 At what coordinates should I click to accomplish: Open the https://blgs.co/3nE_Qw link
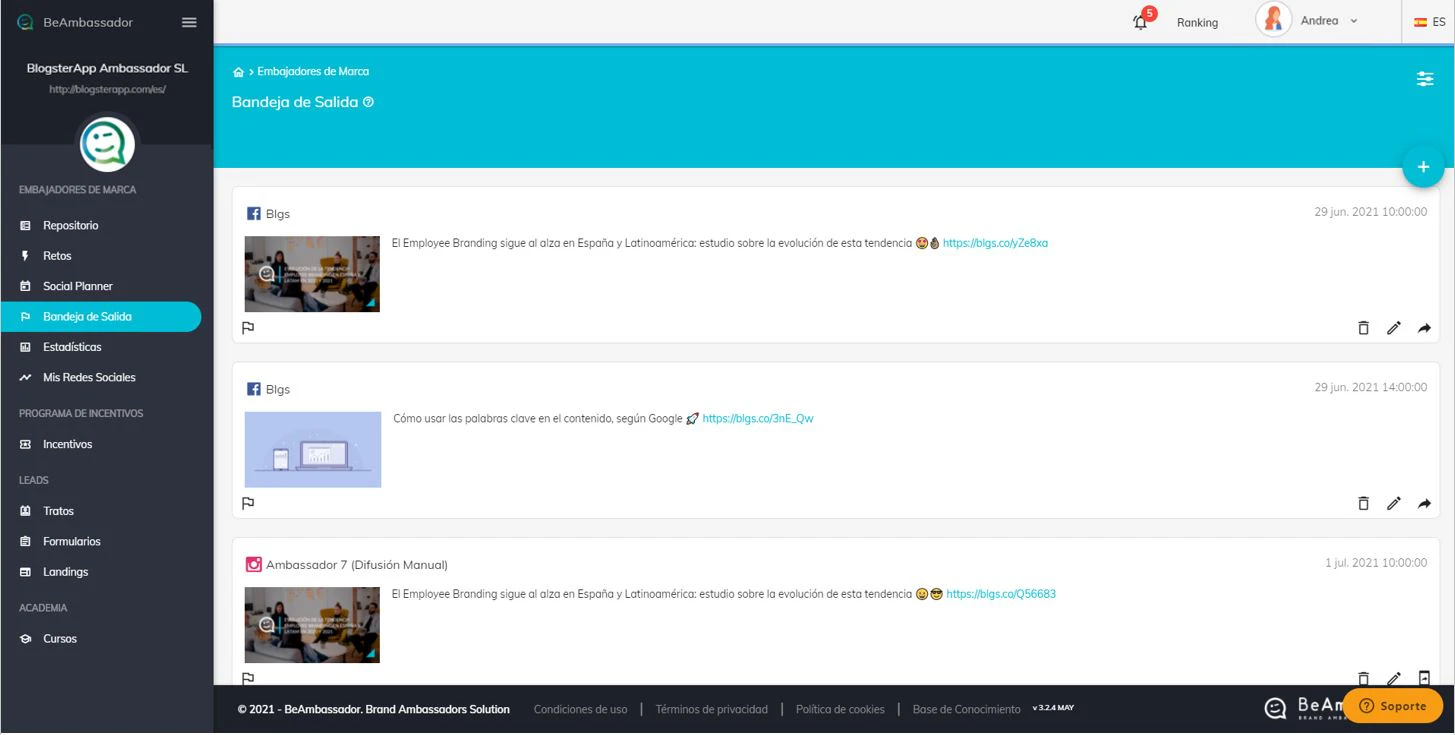(x=758, y=418)
